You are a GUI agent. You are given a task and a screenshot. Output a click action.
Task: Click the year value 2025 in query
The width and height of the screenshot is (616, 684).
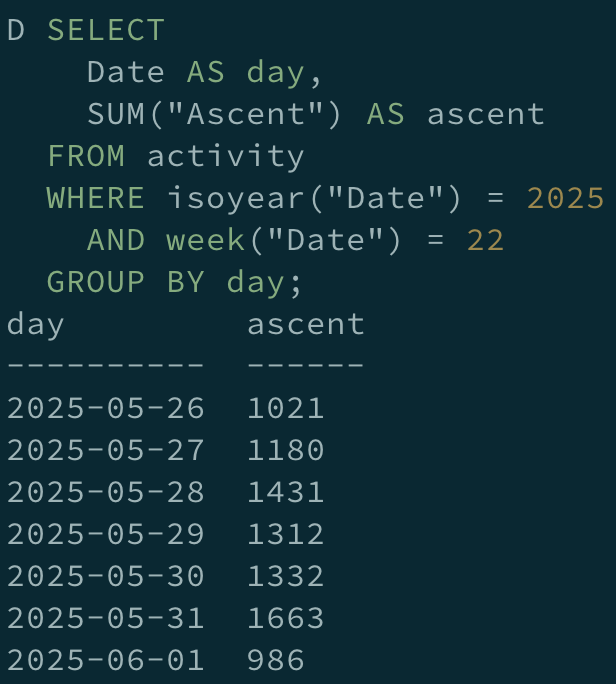(x=565, y=198)
